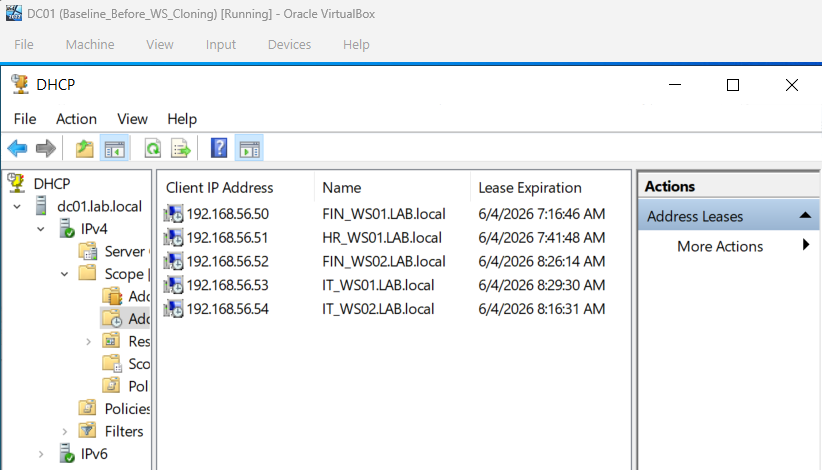
Task: Open the Help question mark icon
Action: 219,148
